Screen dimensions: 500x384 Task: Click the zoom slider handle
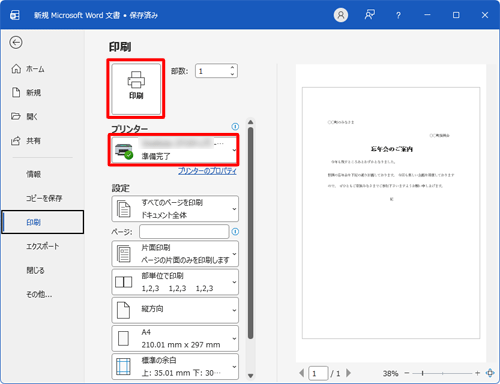pos(422,373)
